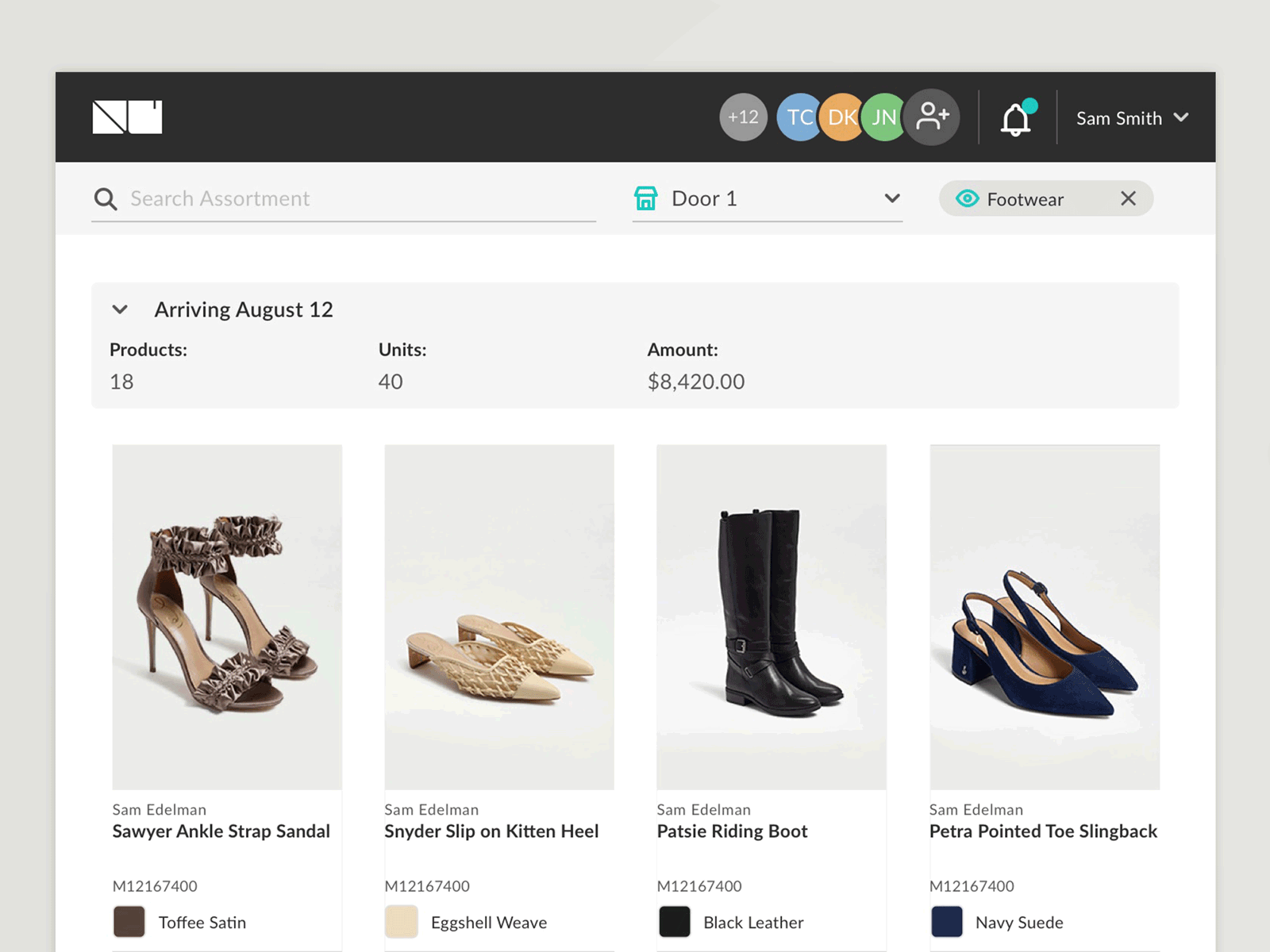Click the Products value 18

[121, 382]
